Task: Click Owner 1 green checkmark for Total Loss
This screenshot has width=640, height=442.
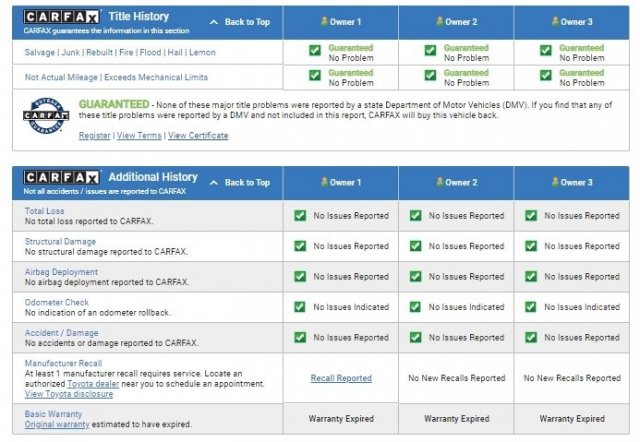Action: pos(299,216)
